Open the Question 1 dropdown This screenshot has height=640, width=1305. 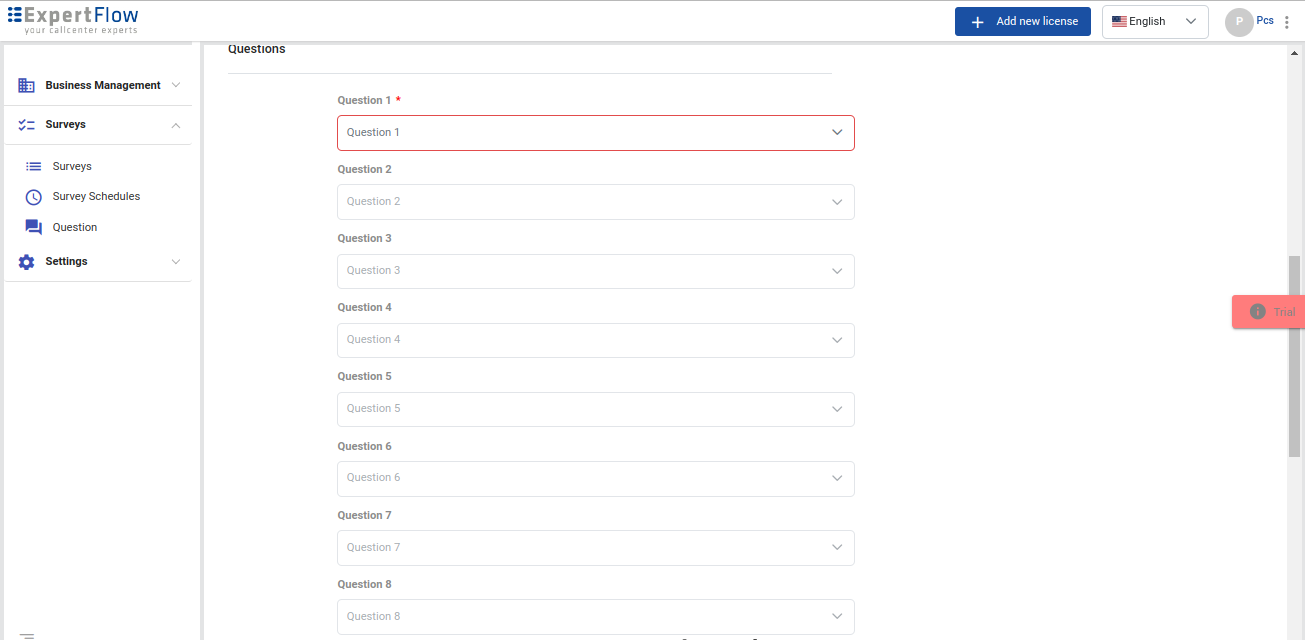pos(595,133)
